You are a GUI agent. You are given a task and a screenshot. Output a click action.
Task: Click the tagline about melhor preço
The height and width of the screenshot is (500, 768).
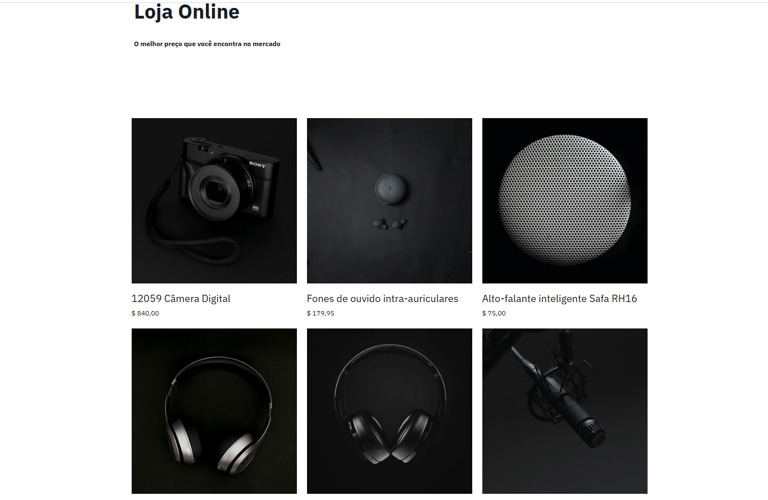point(207,44)
